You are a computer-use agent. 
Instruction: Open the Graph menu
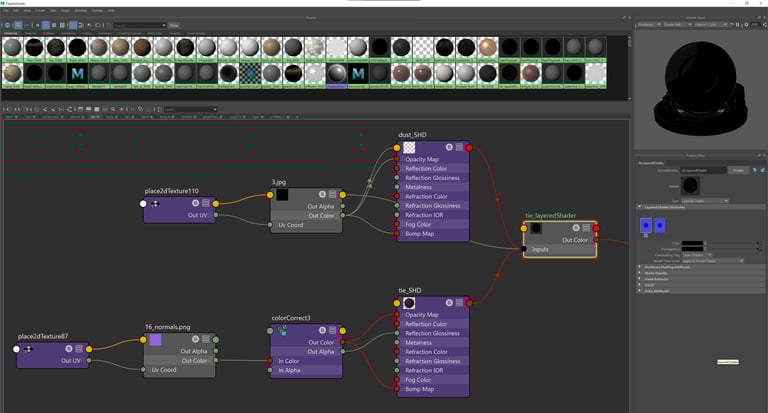pyautogui.click(x=65, y=10)
